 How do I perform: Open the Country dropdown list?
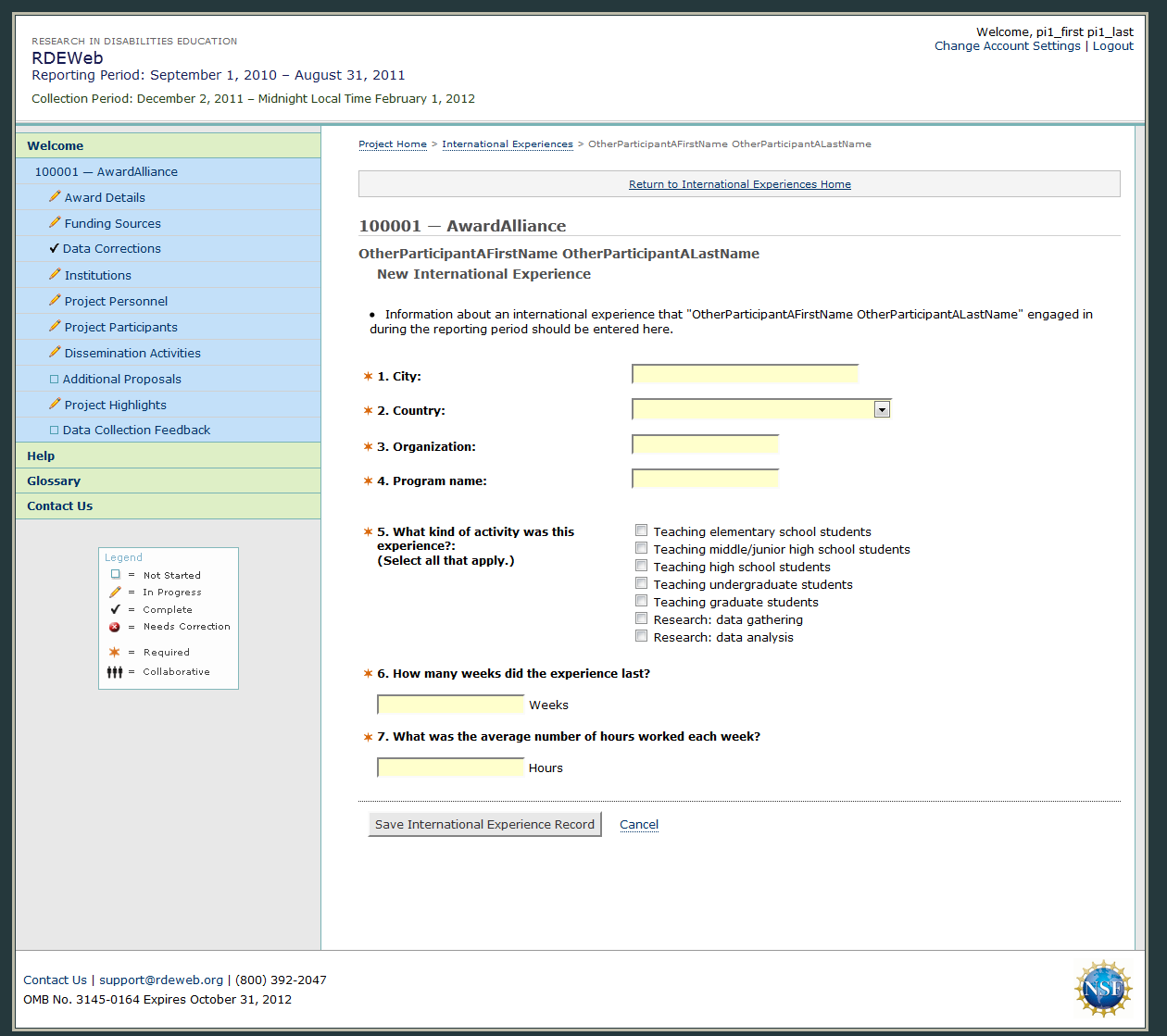coord(882,409)
